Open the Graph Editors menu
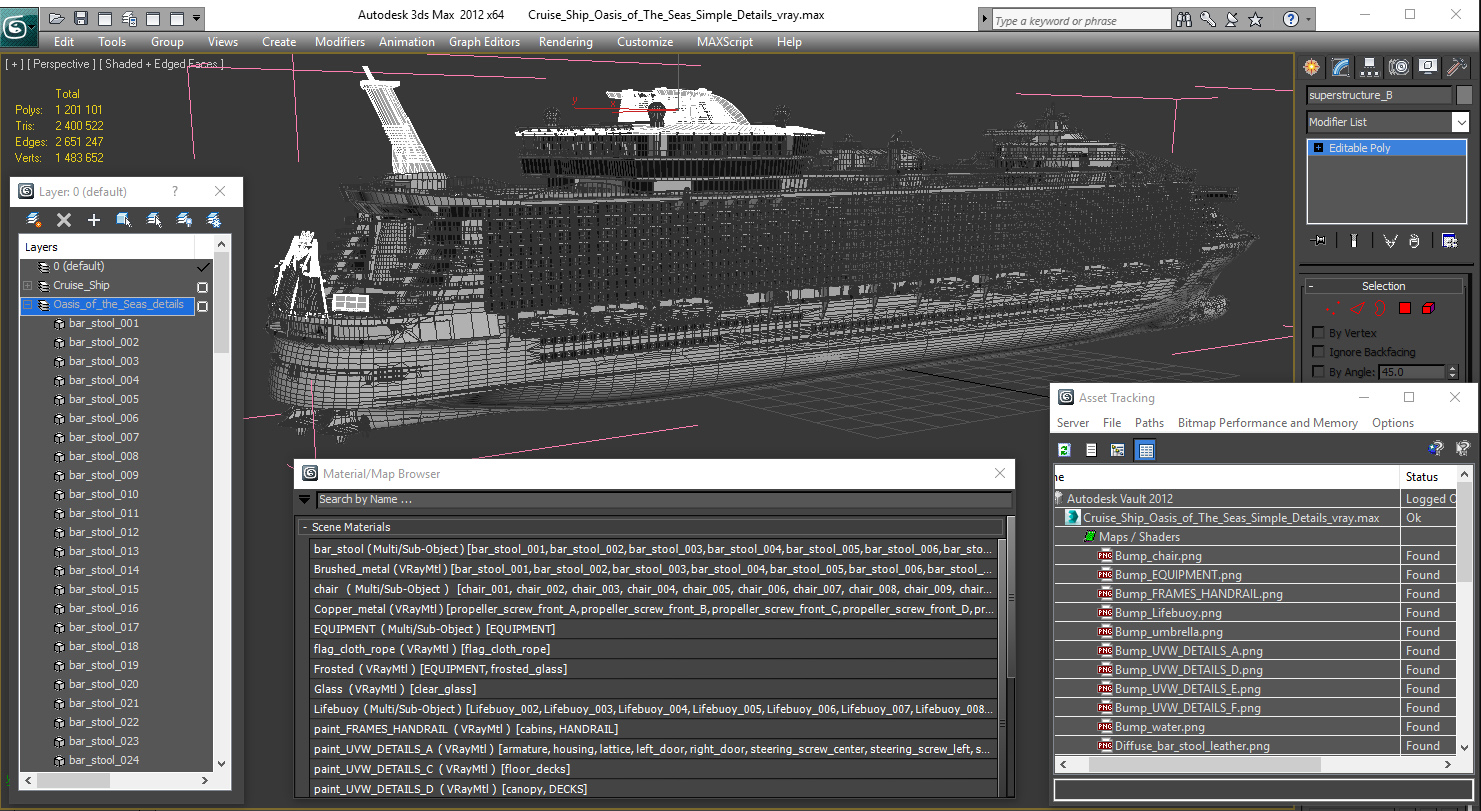1481x811 pixels. pos(484,42)
